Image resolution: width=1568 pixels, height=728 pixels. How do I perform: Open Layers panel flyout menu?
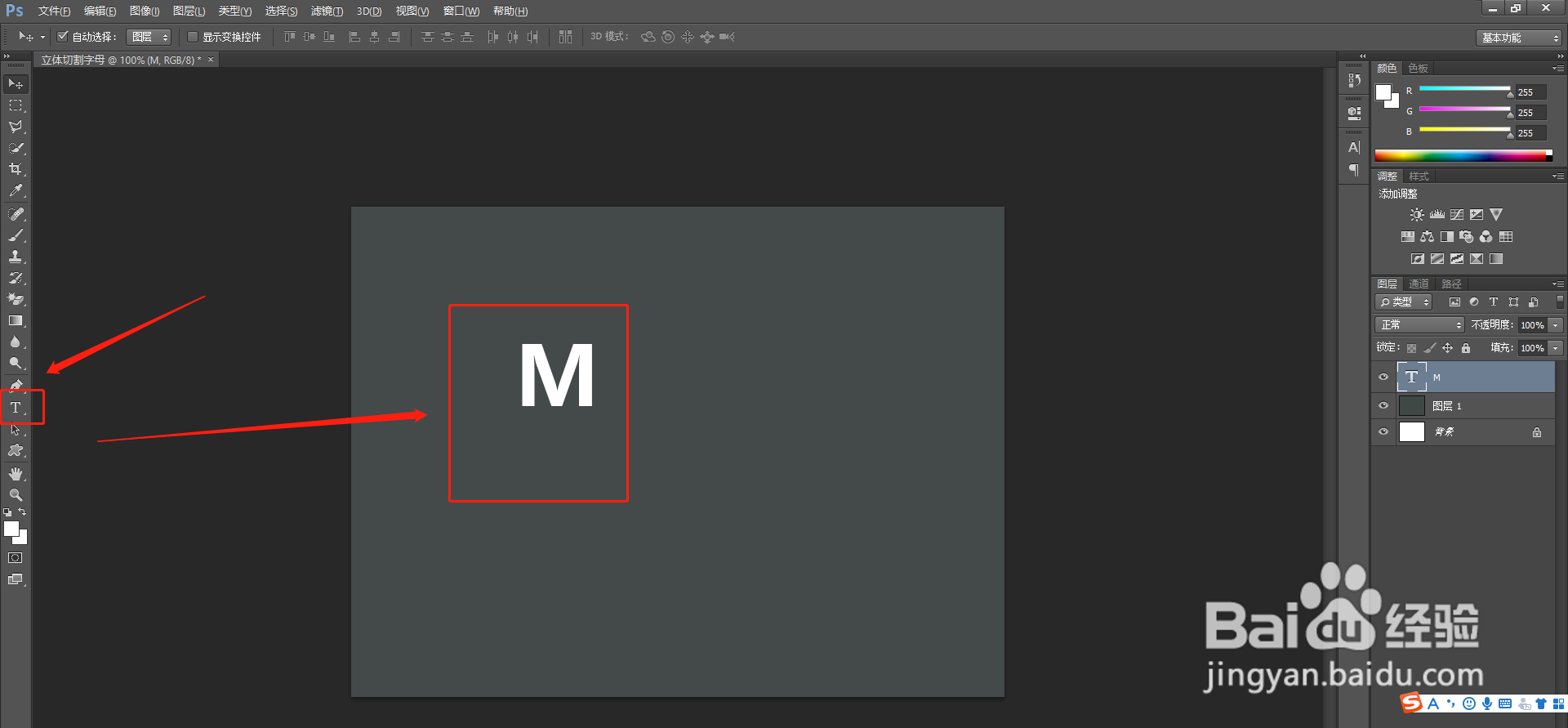pos(1558,284)
